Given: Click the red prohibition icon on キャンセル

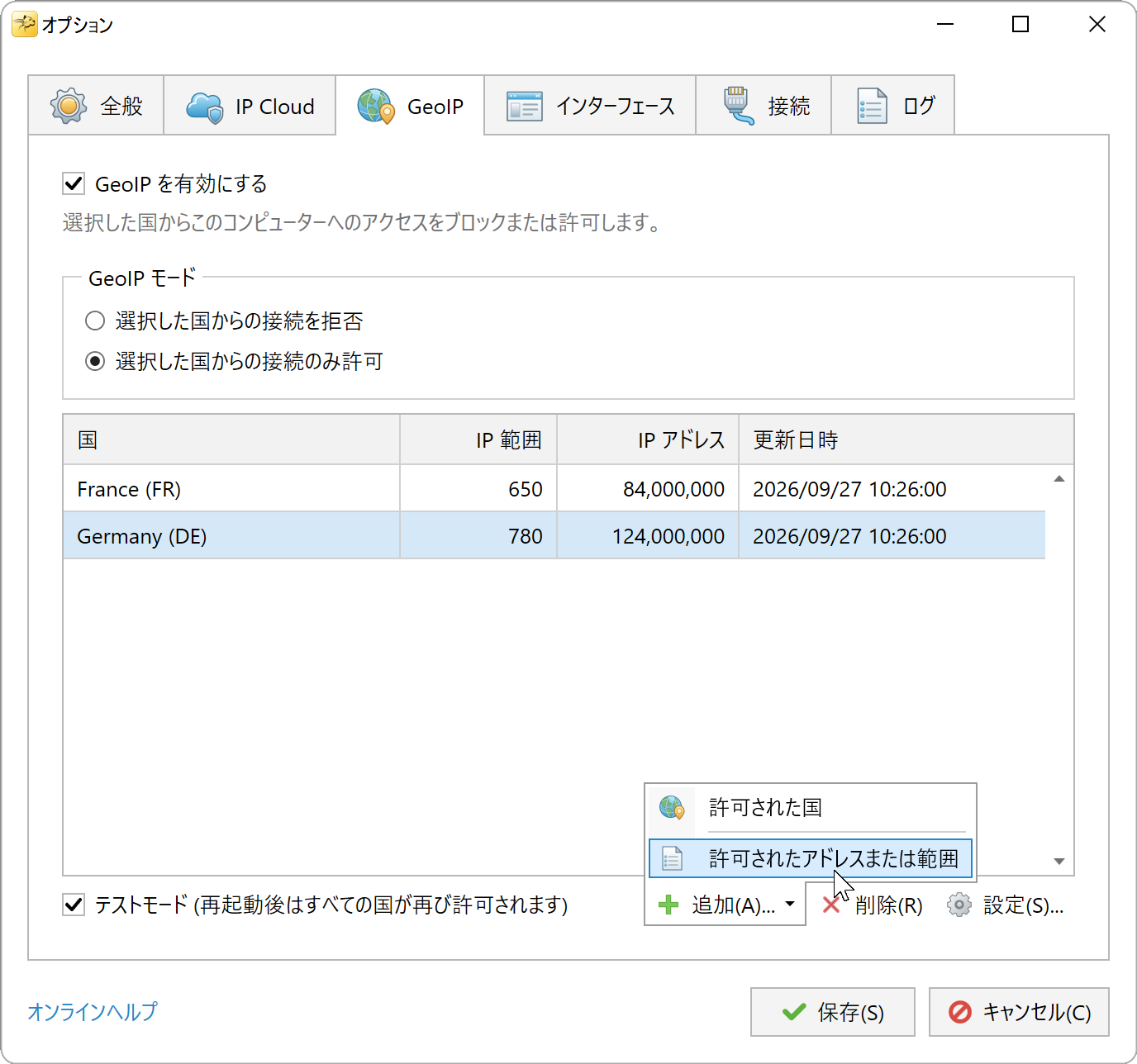Looking at the screenshot, I should coord(960,1012).
